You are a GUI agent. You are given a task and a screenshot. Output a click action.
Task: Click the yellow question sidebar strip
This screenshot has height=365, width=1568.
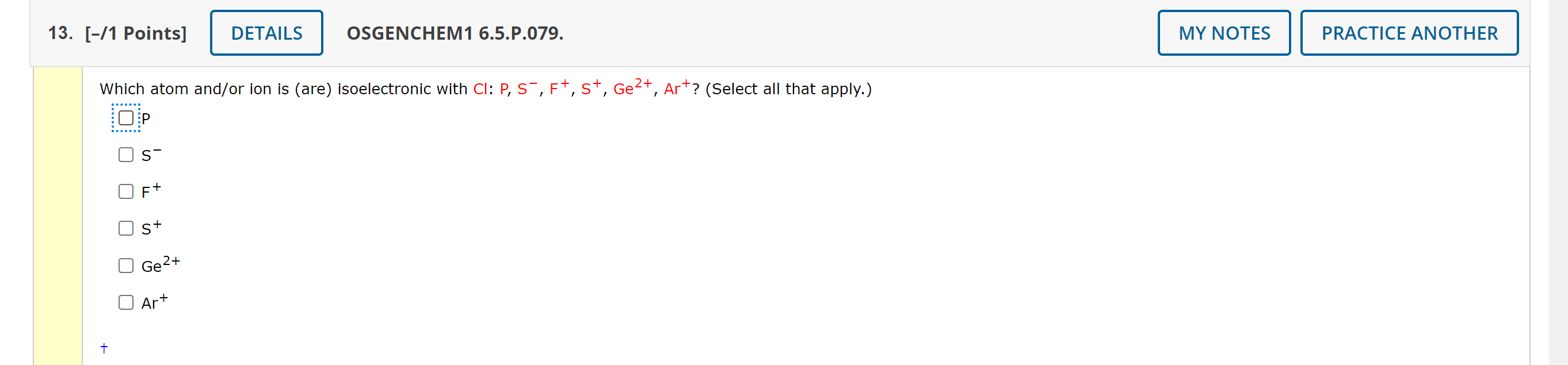coord(58,213)
